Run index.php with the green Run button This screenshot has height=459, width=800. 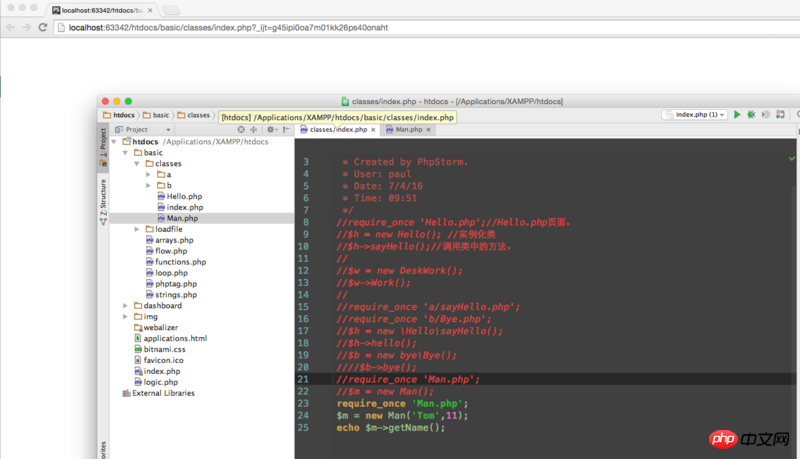pos(738,115)
